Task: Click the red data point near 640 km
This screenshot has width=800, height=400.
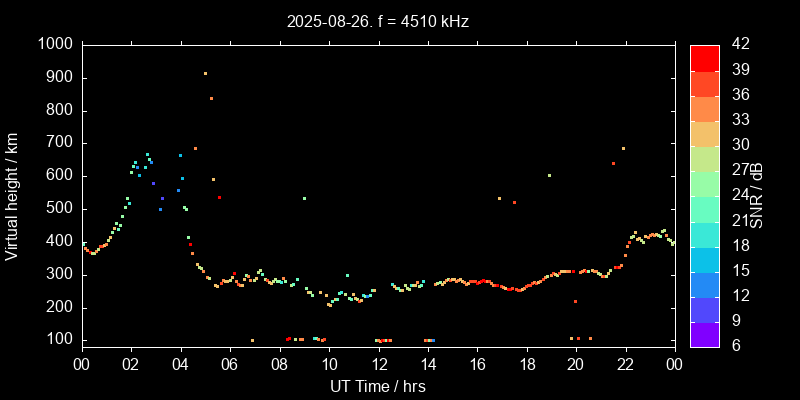Action: 613,163
